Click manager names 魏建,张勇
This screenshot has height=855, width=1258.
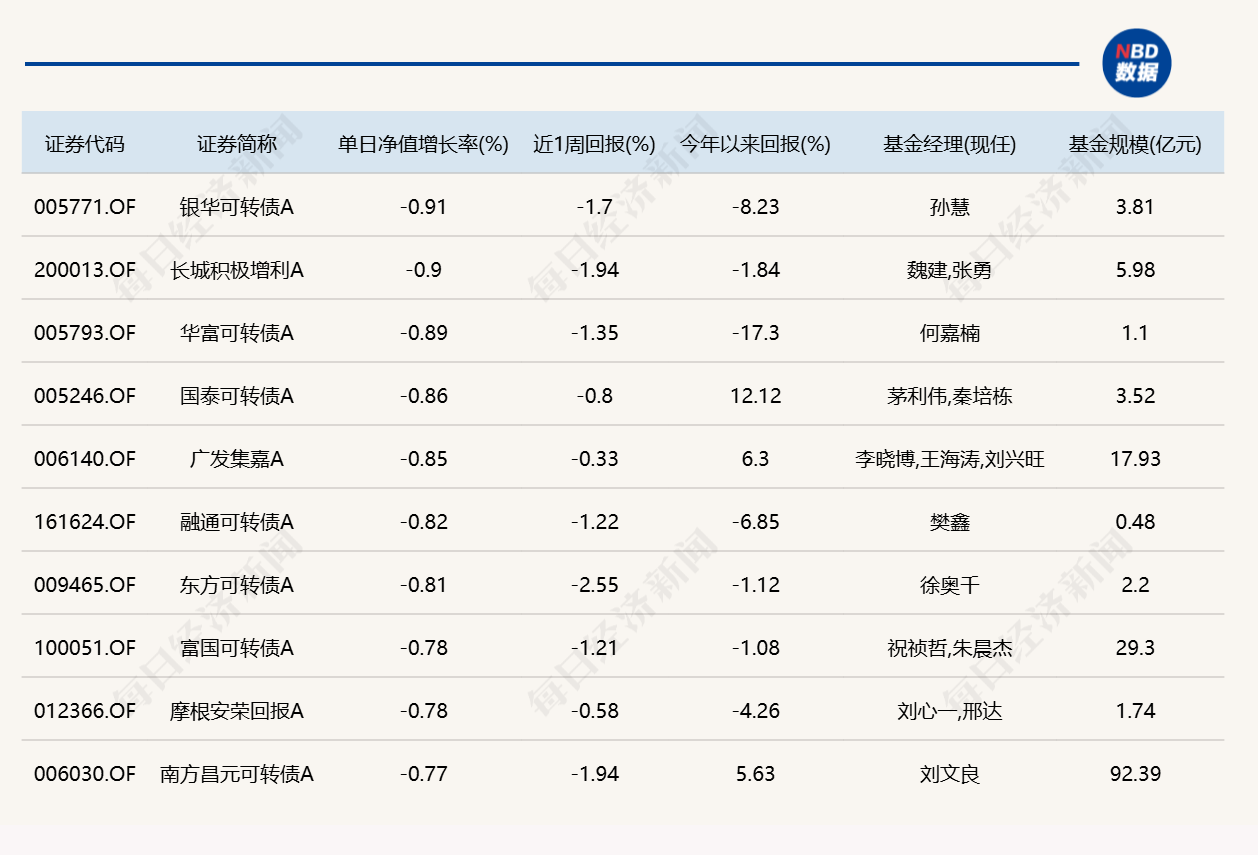pyautogui.click(x=949, y=270)
